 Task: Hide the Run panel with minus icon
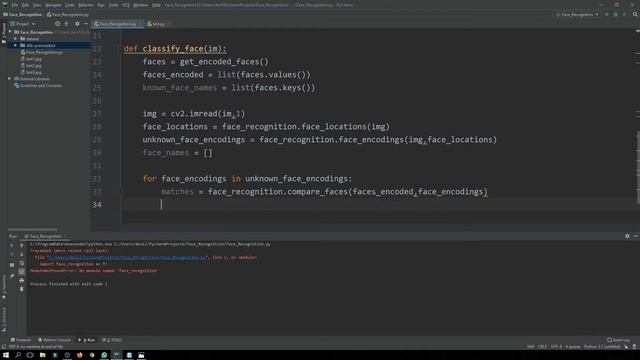636,236
